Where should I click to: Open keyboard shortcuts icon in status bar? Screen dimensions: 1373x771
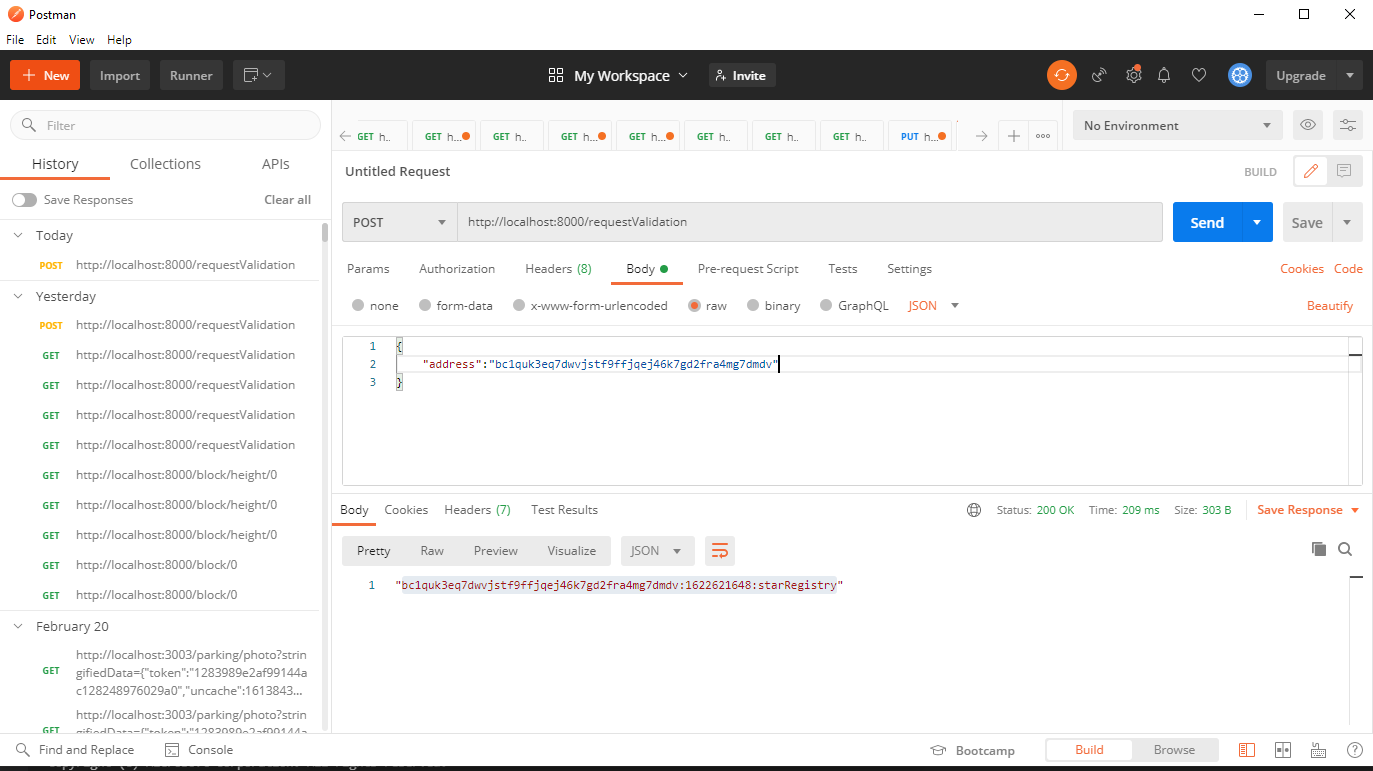[x=1319, y=750]
